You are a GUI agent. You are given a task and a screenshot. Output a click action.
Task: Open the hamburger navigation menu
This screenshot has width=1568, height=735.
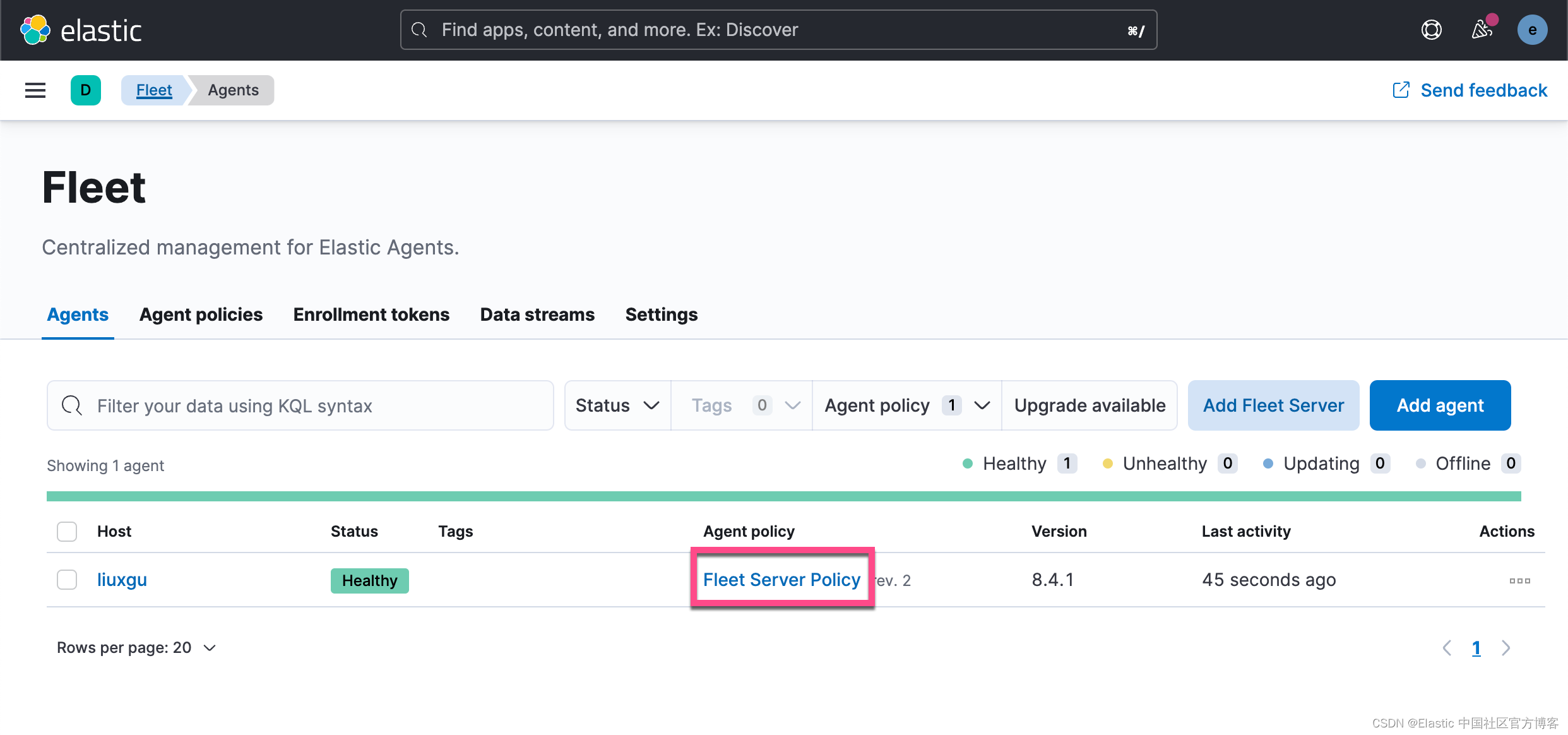pos(35,90)
